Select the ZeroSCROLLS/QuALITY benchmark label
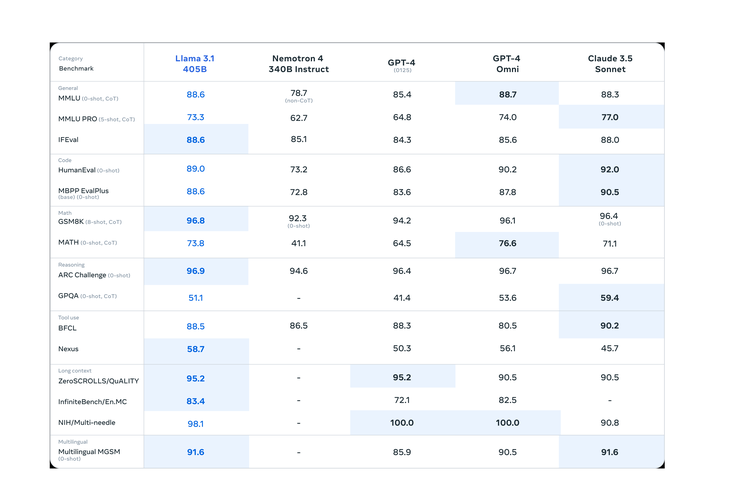The width and height of the screenshot is (750, 500). pos(98,381)
